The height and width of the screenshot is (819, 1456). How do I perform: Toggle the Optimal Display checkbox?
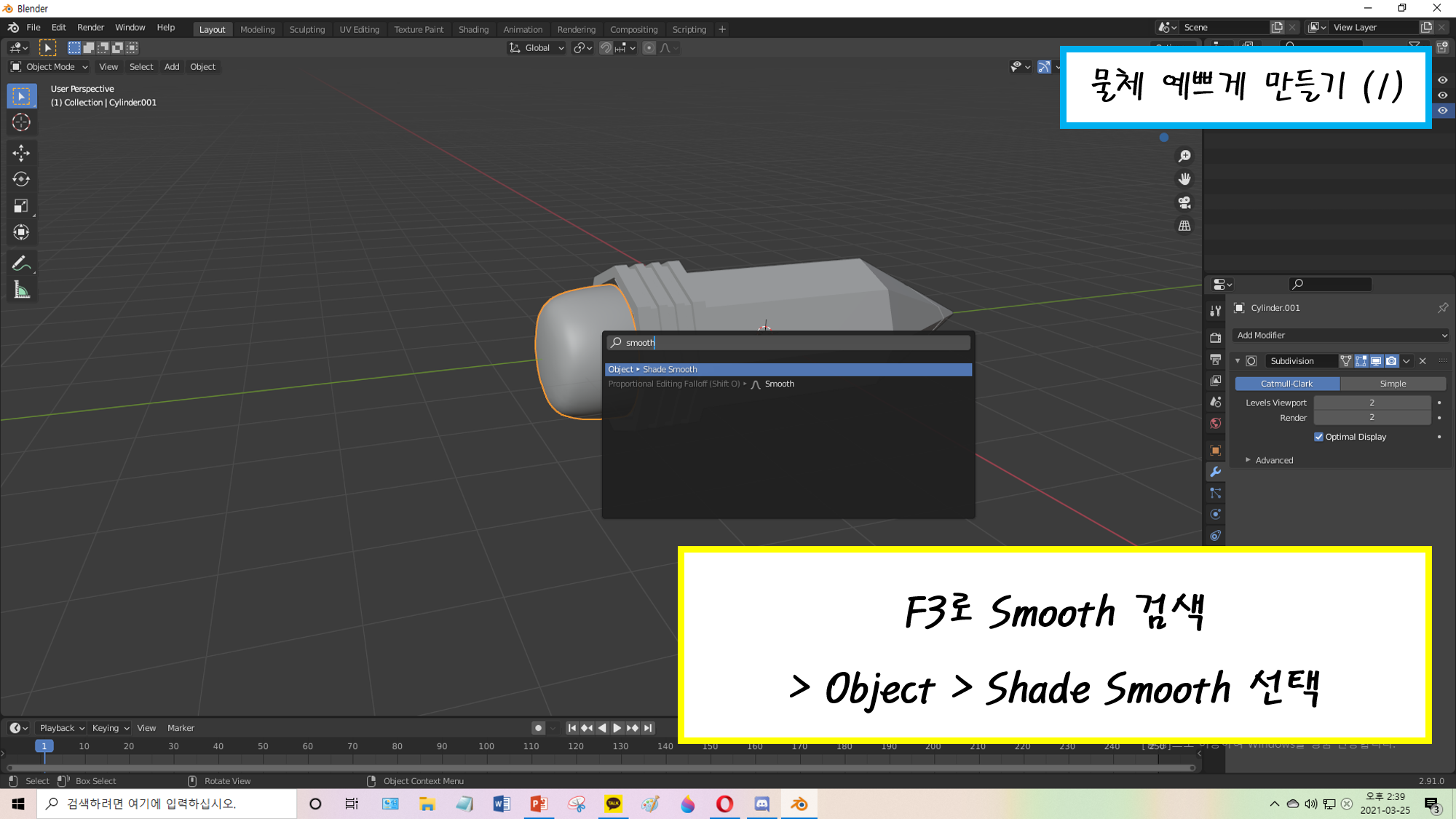click(1318, 437)
